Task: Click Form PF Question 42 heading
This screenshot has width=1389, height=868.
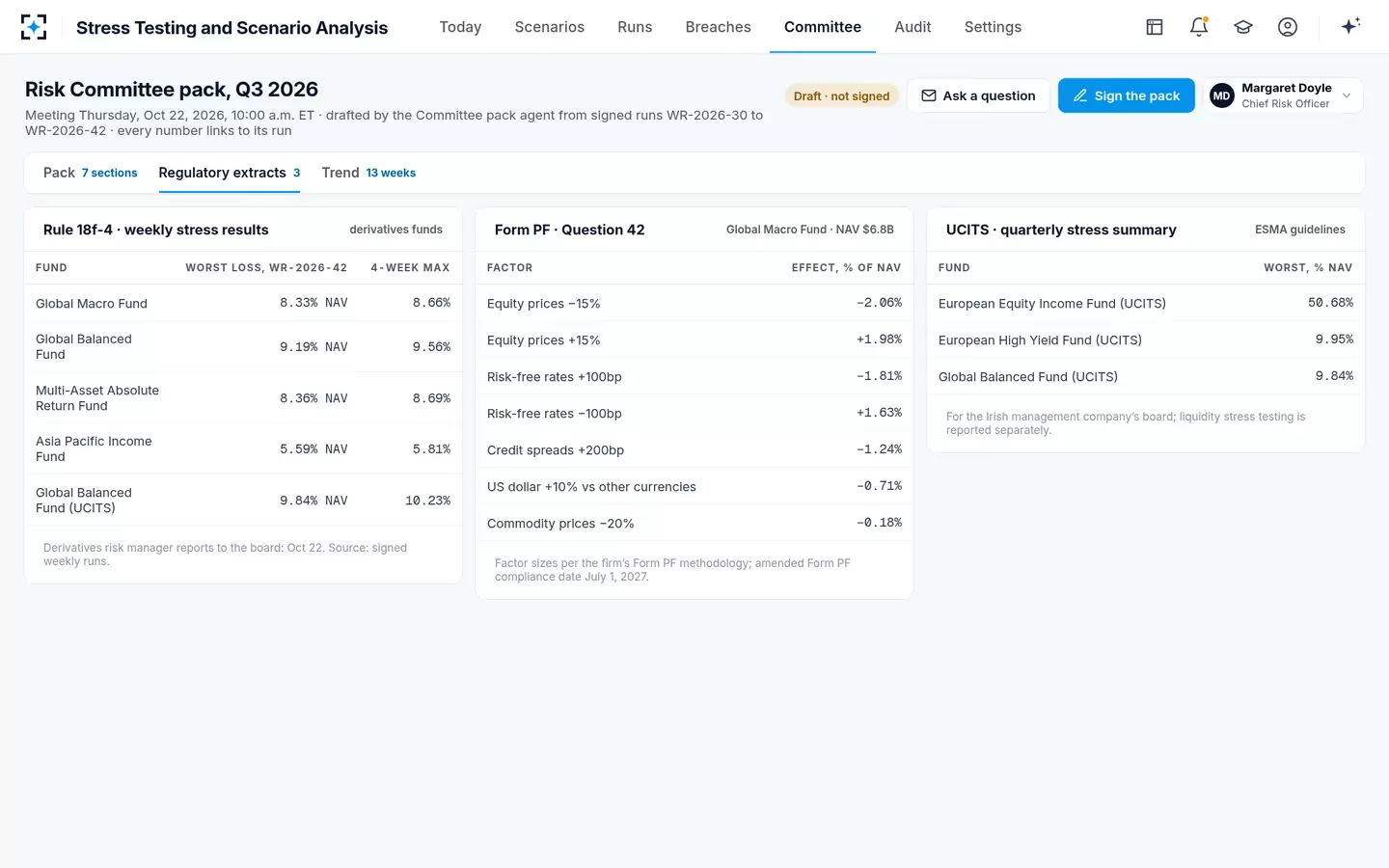Action: coord(569,230)
